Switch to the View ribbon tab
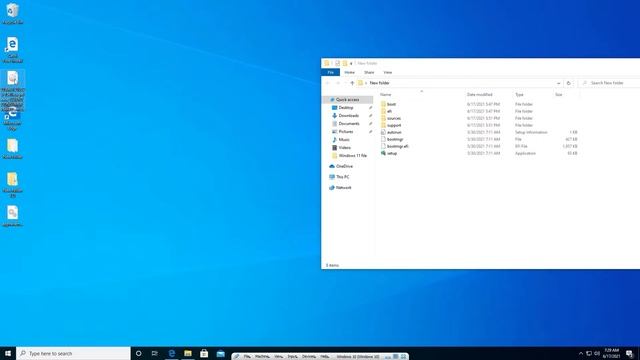The height and width of the screenshot is (360, 640). click(x=388, y=72)
